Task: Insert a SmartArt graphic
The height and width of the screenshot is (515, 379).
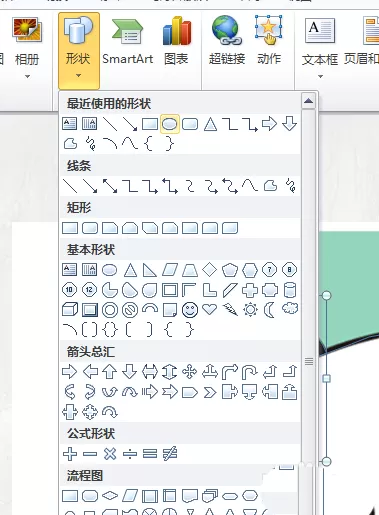Action: point(127,42)
